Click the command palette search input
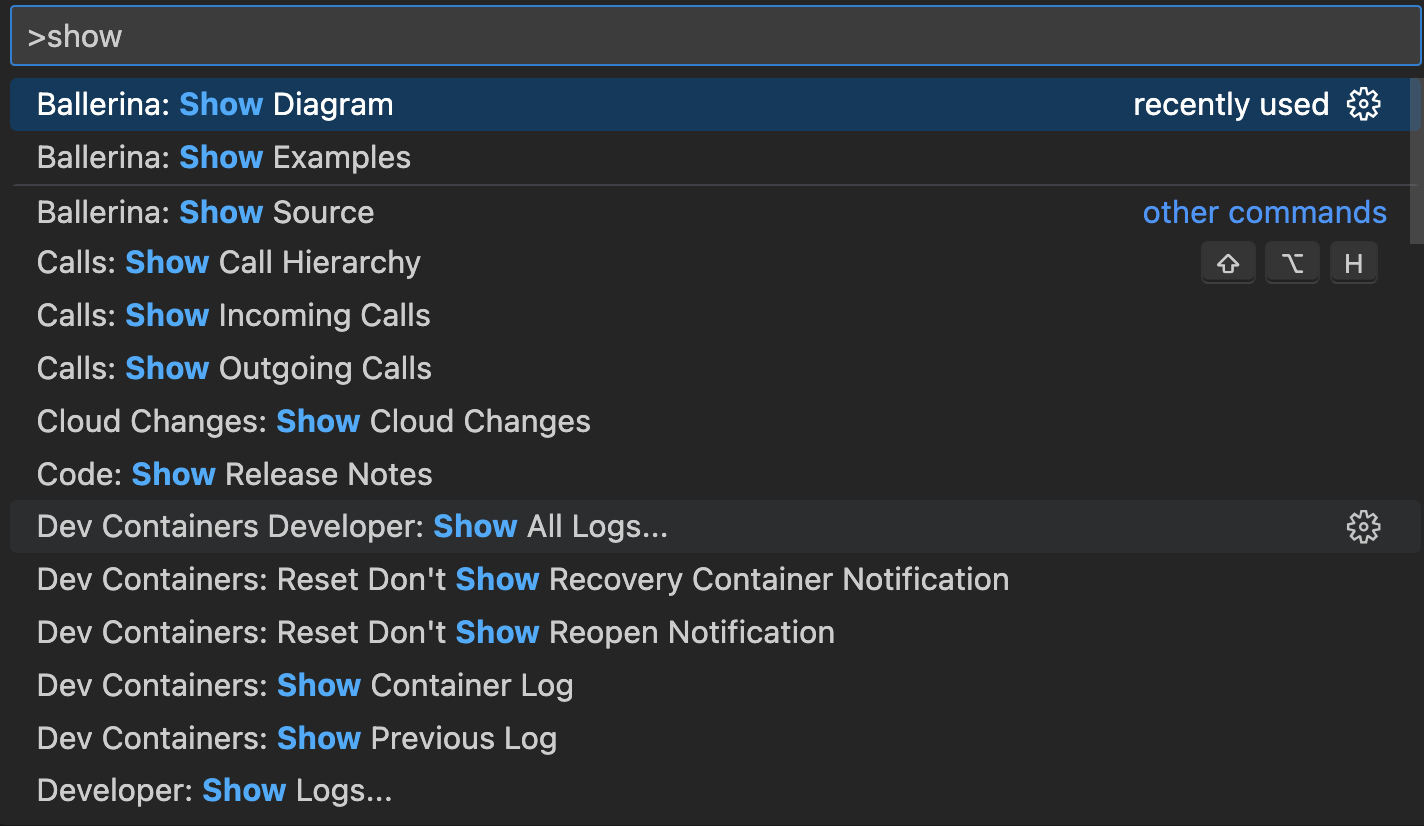1424x826 pixels. click(716, 36)
